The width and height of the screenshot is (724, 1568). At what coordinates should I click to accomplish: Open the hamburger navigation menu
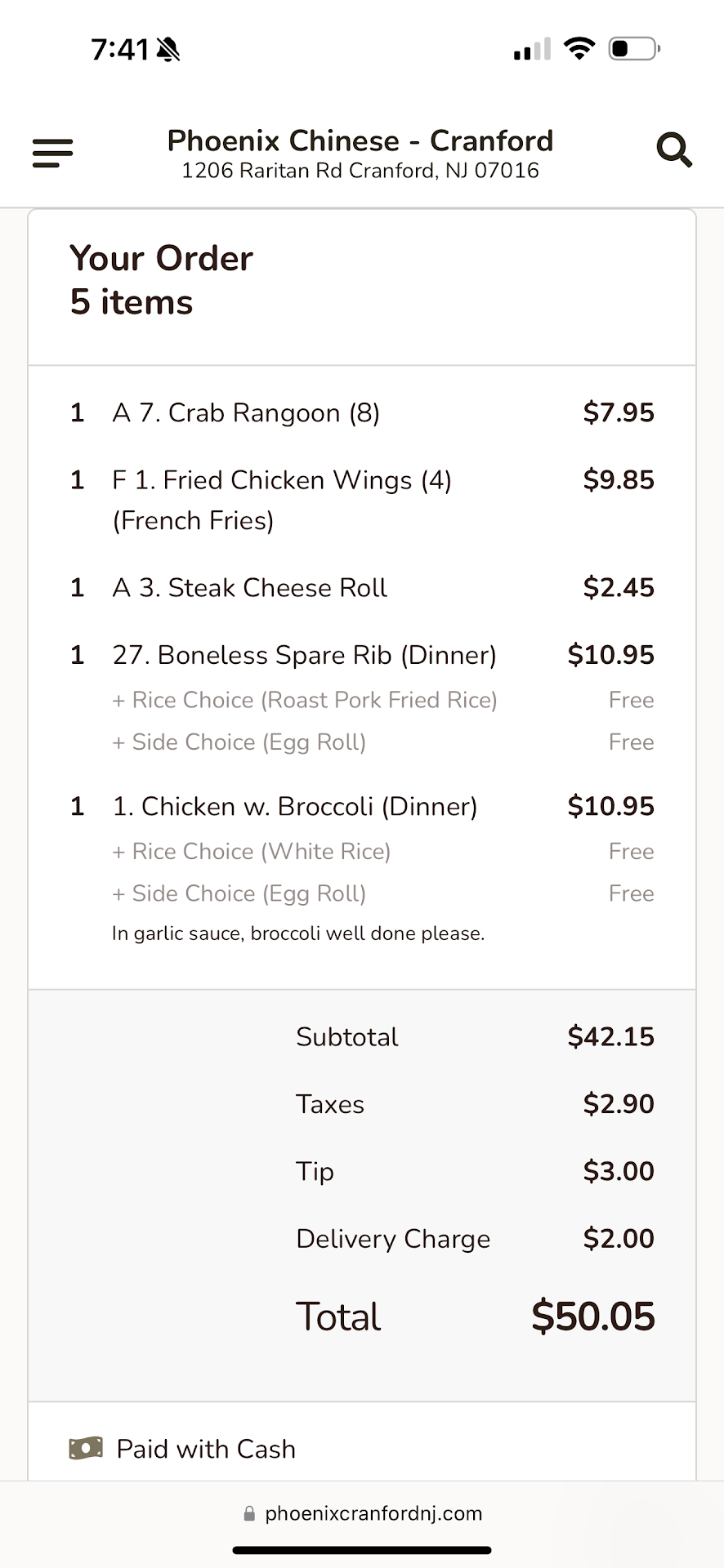click(x=52, y=153)
